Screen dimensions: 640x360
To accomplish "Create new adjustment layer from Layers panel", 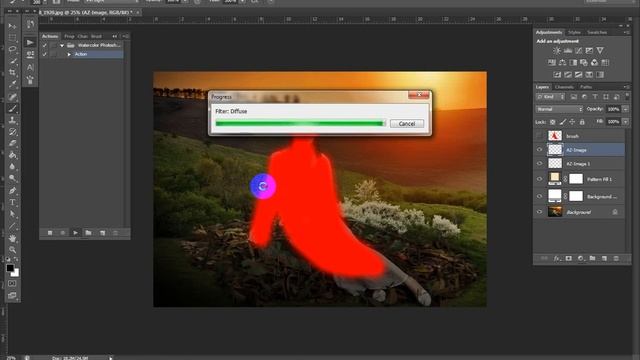I will click(580, 258).
